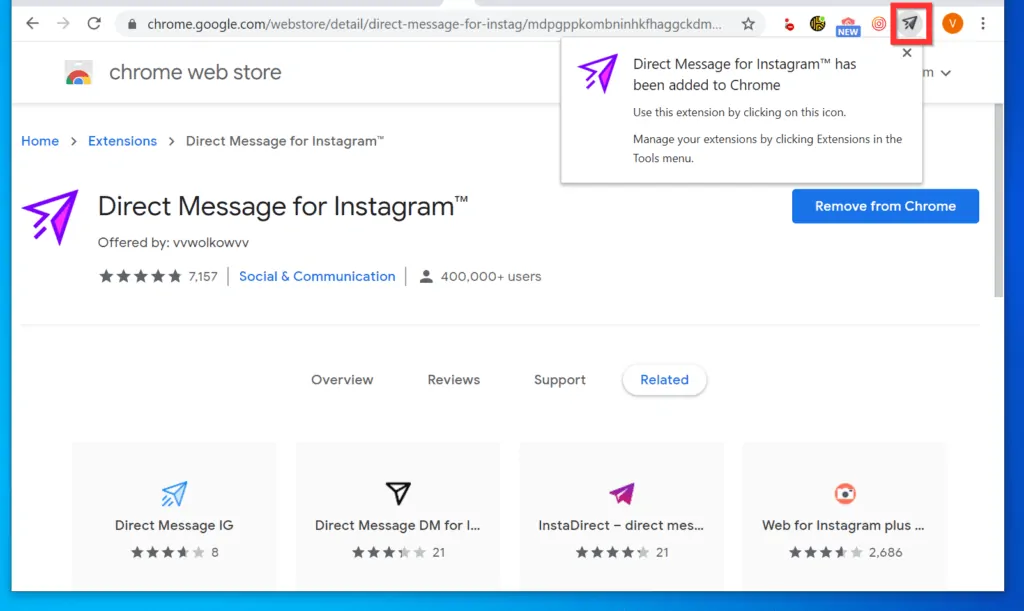This screenshot has width=1024, height=611.
Task: Click the browser forward arrow
Action: click(63, 24)
